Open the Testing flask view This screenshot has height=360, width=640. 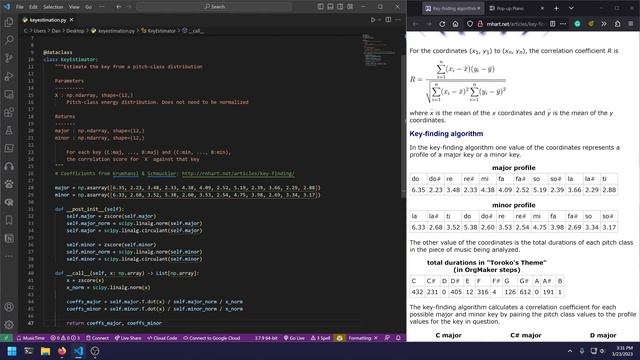(x=9, y=131)
